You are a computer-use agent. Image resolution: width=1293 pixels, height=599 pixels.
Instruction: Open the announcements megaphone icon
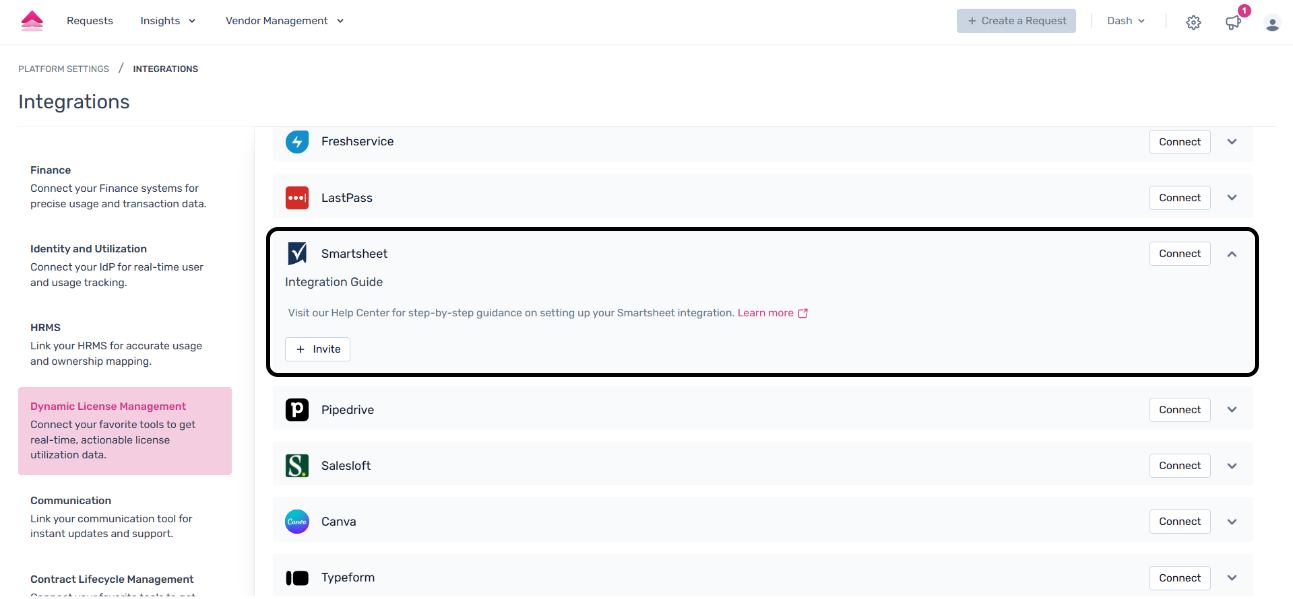click(x=1233, y=22)
